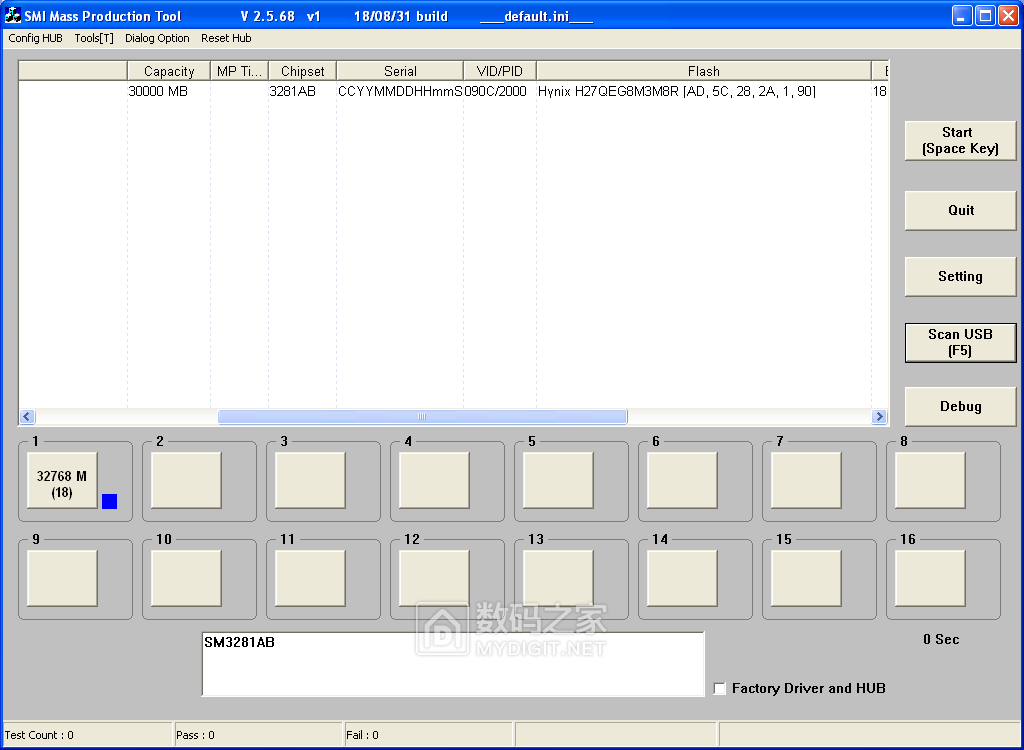Click the Chipset column header

click(x=302, y=71)
